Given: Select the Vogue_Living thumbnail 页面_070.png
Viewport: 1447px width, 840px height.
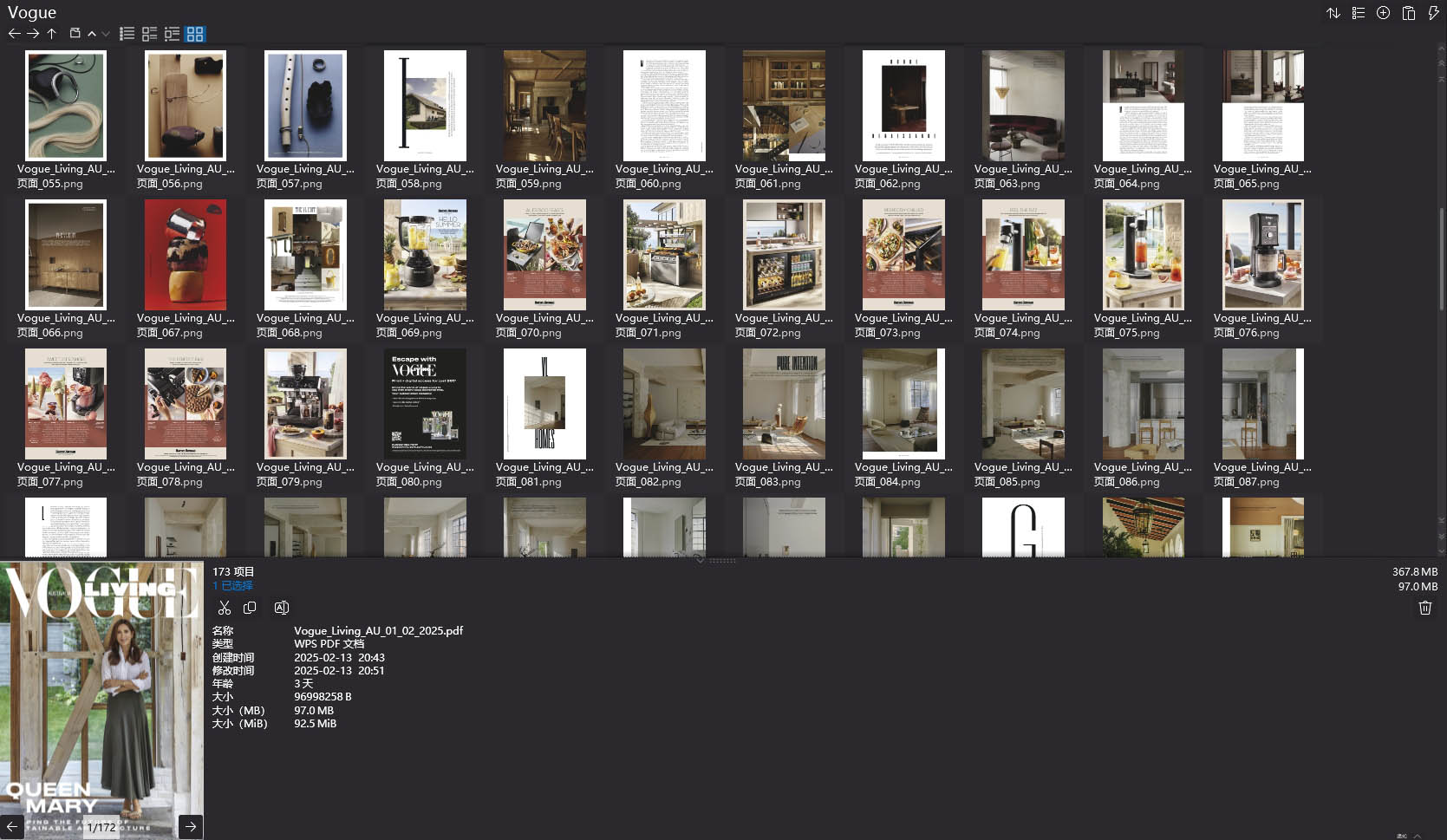Looking at the screenshot, I should point(544,254).
